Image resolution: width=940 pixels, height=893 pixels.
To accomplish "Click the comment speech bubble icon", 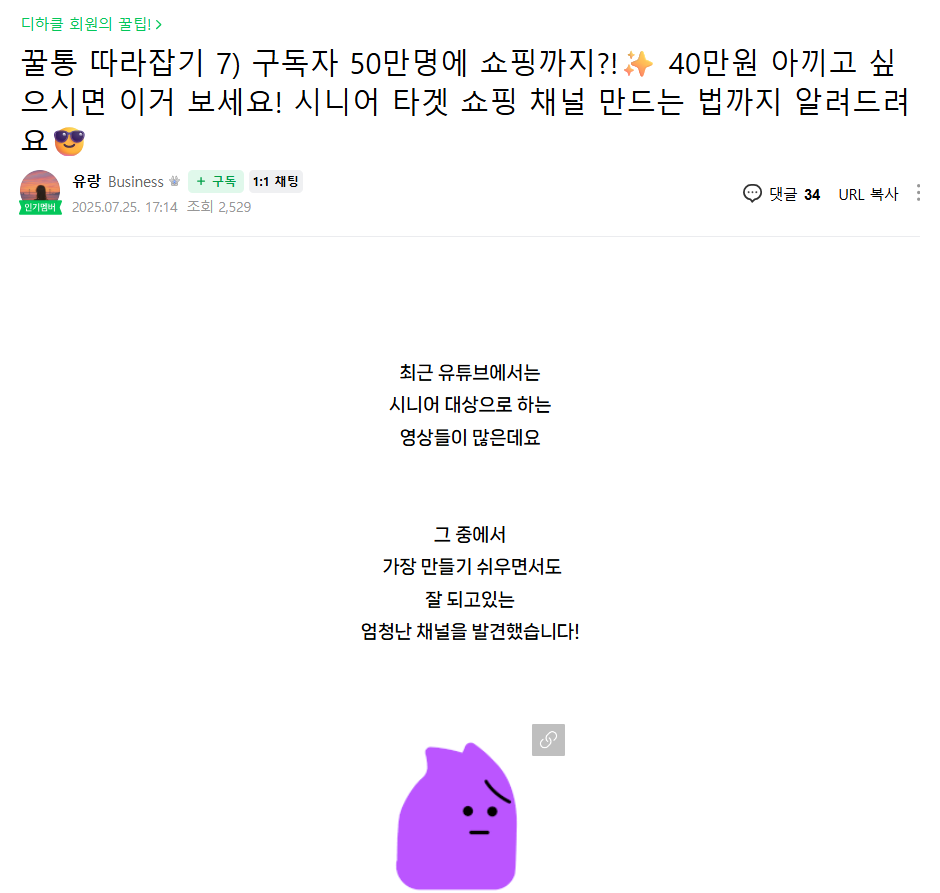I will [x=752, y=194].
